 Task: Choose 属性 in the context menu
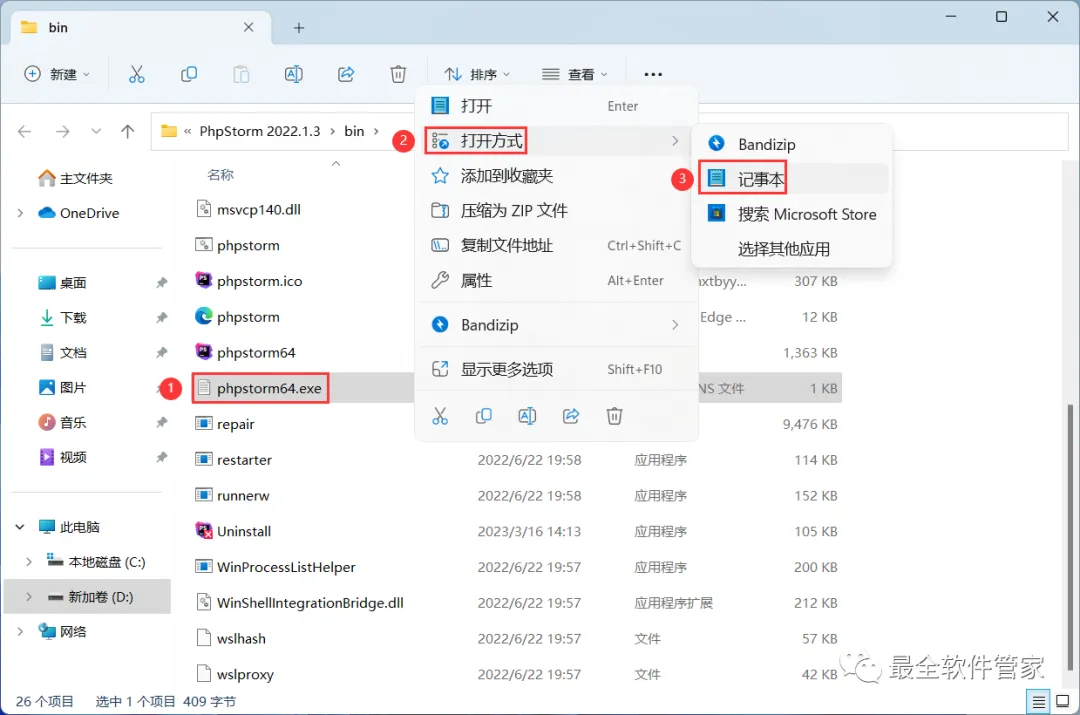(557, 280)
